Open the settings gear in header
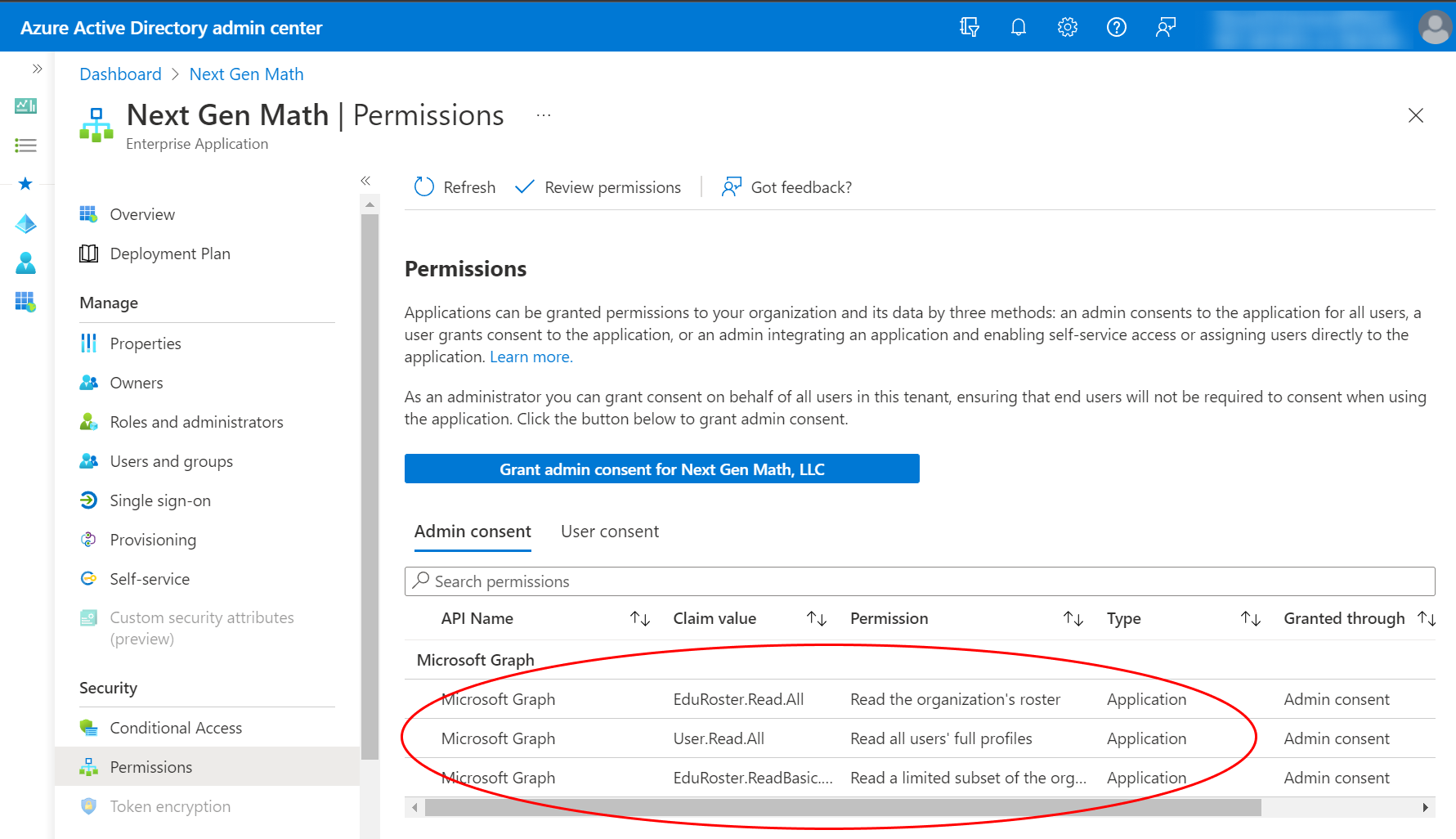Image resolution: width=1456 pixels, height=839 pixels. click(x=1067, y=27)
